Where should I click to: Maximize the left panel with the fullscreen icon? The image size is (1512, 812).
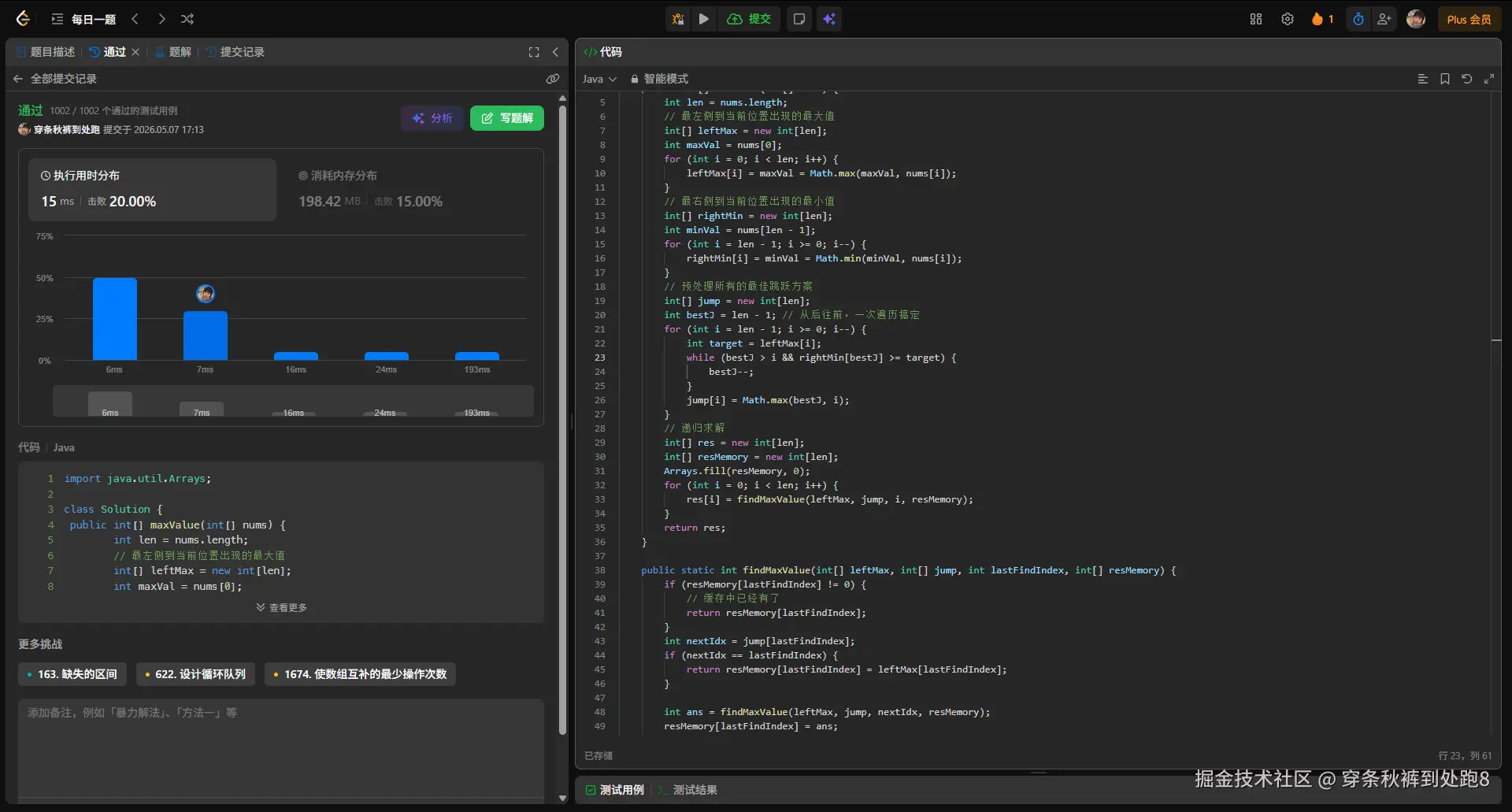[534, 52]
